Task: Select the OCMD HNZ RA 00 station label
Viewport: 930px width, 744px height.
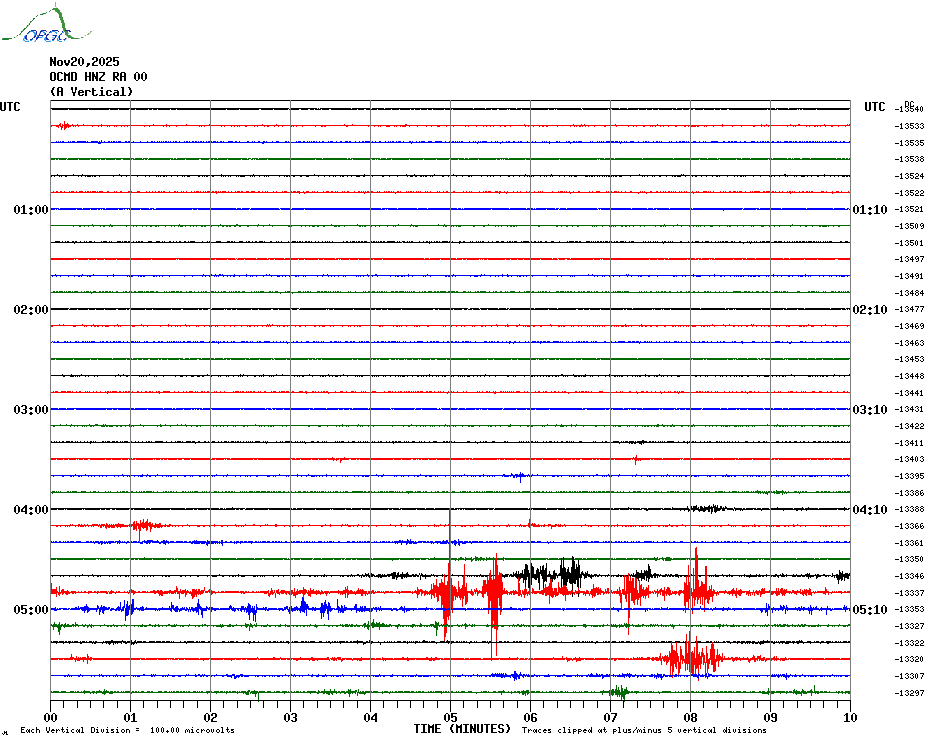Action: click(x=98, y=76)
